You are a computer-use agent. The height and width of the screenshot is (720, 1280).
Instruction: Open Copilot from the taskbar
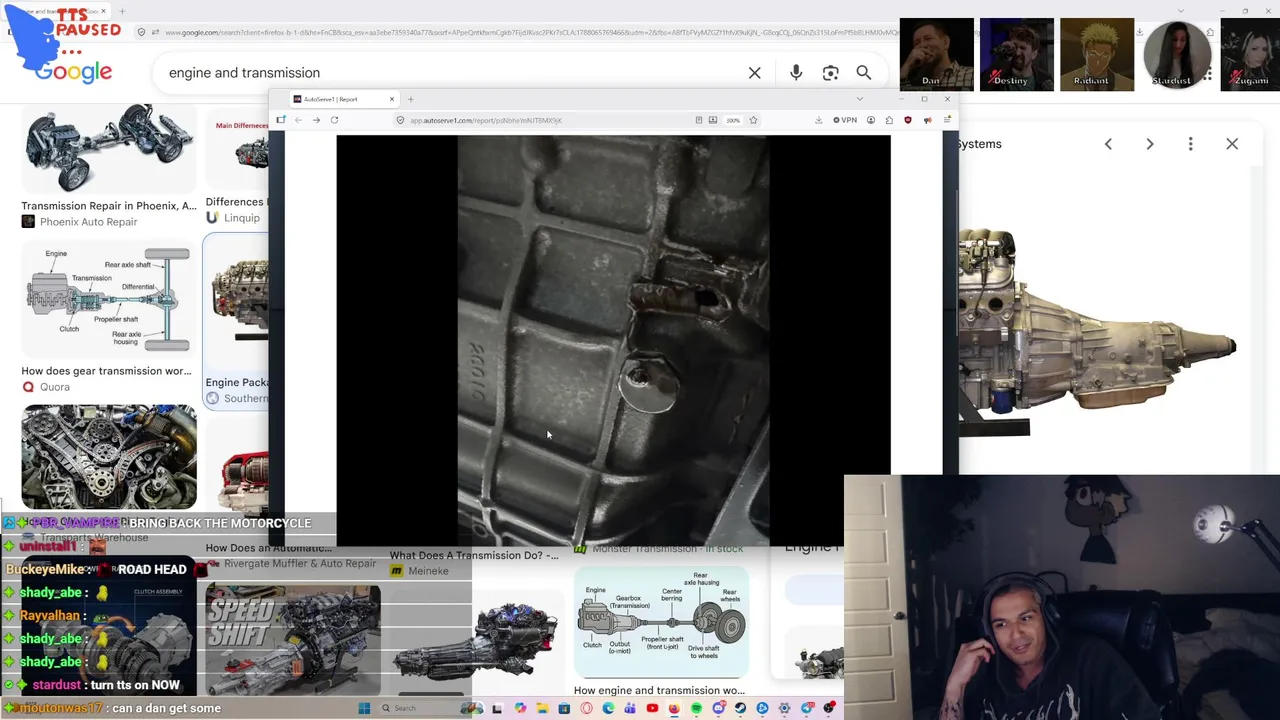520,709
